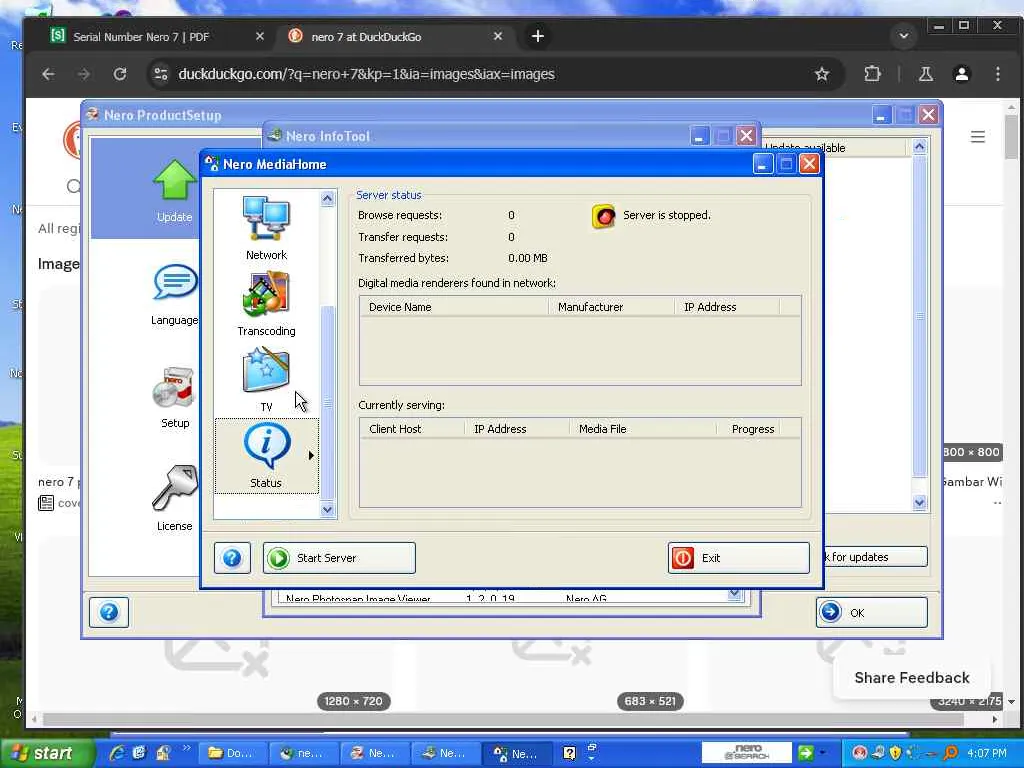Open the browser tab search dropdown

tap(904, 36)
